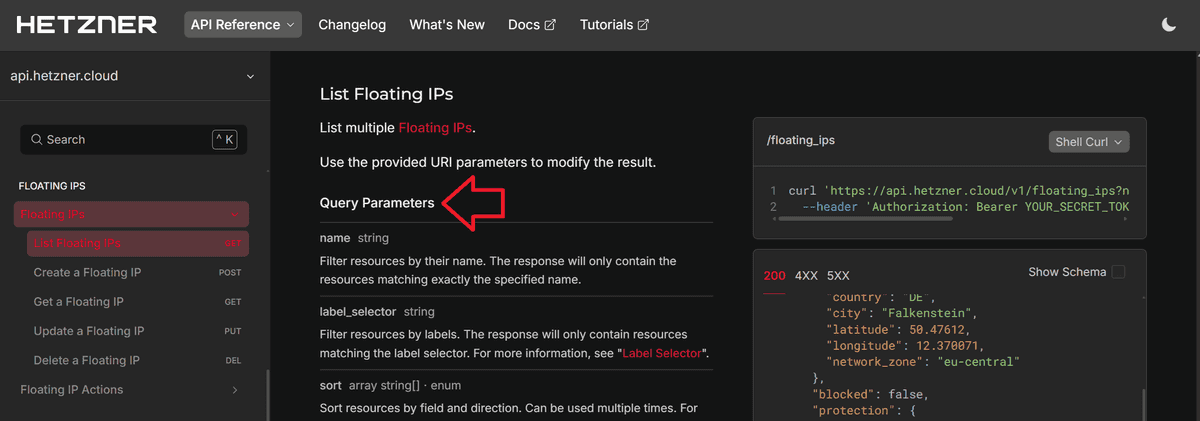Viewport: 1200px width, 421px height.
Task: Click the name parameter label
Action: (x=335, y=238)
